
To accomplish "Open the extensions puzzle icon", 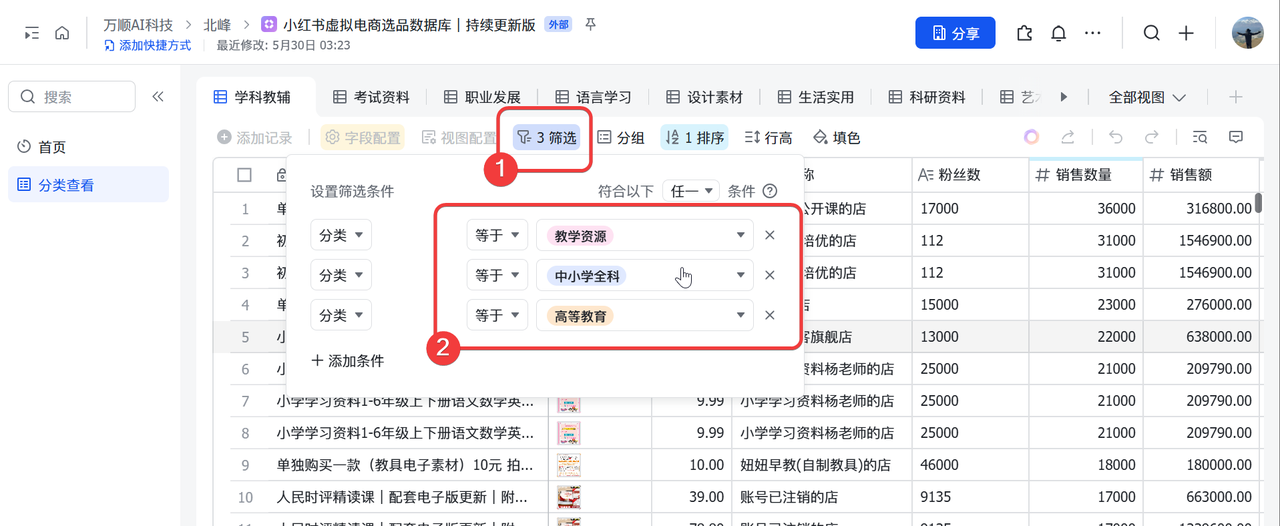I will pos(1023,33).
